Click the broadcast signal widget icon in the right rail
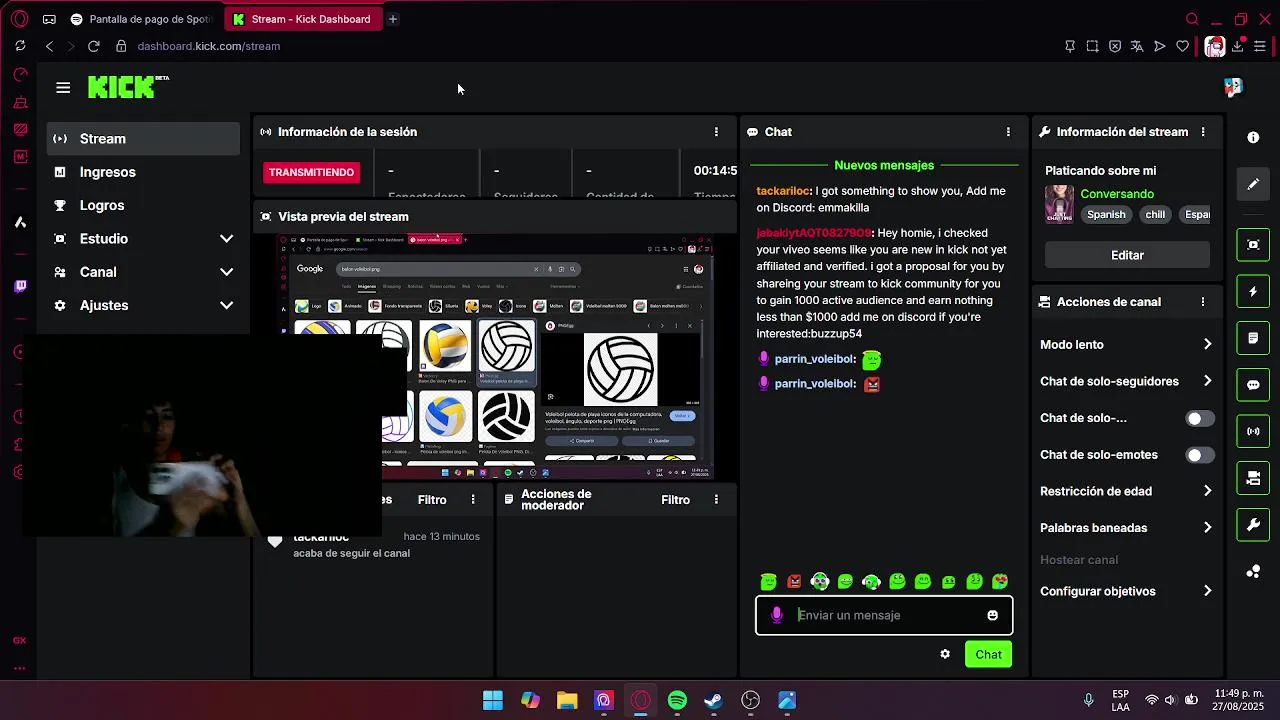The height and width of the screenshot is (720, 1280). (x=1253, y=431)
